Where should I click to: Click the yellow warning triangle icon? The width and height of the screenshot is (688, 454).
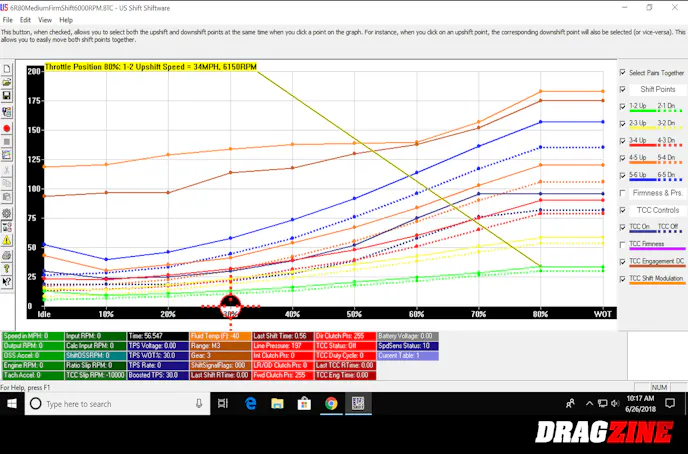[x=7, y=241]
